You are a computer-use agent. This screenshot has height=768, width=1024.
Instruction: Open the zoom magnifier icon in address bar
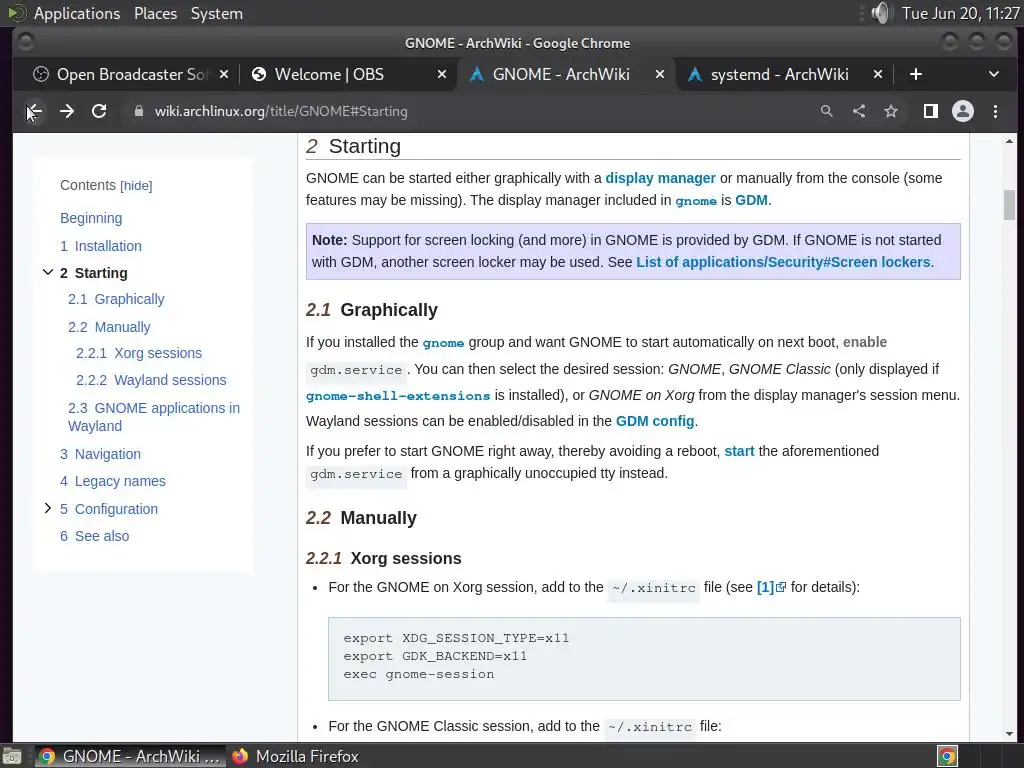click(x=827, y=112)
